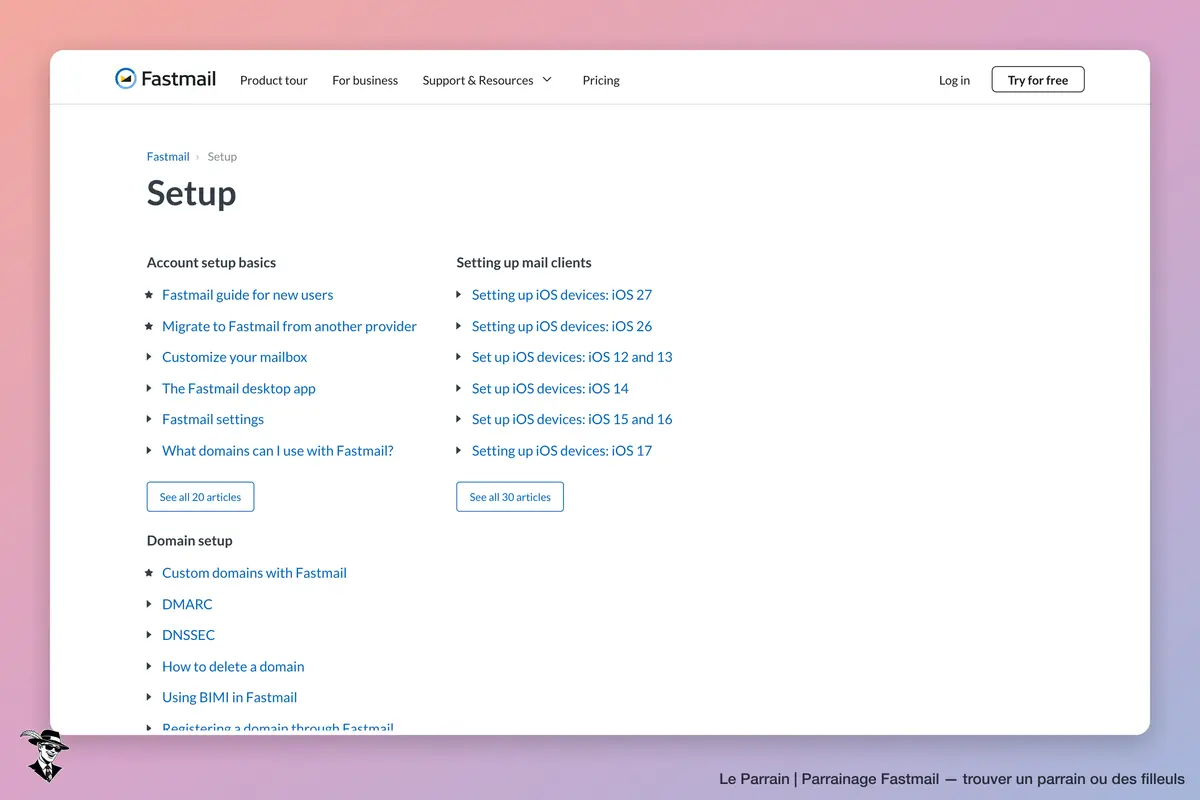Go to Fastmail breadcrumb link
This screenshot has height=800, width=1200.
(x=168, y=156)
